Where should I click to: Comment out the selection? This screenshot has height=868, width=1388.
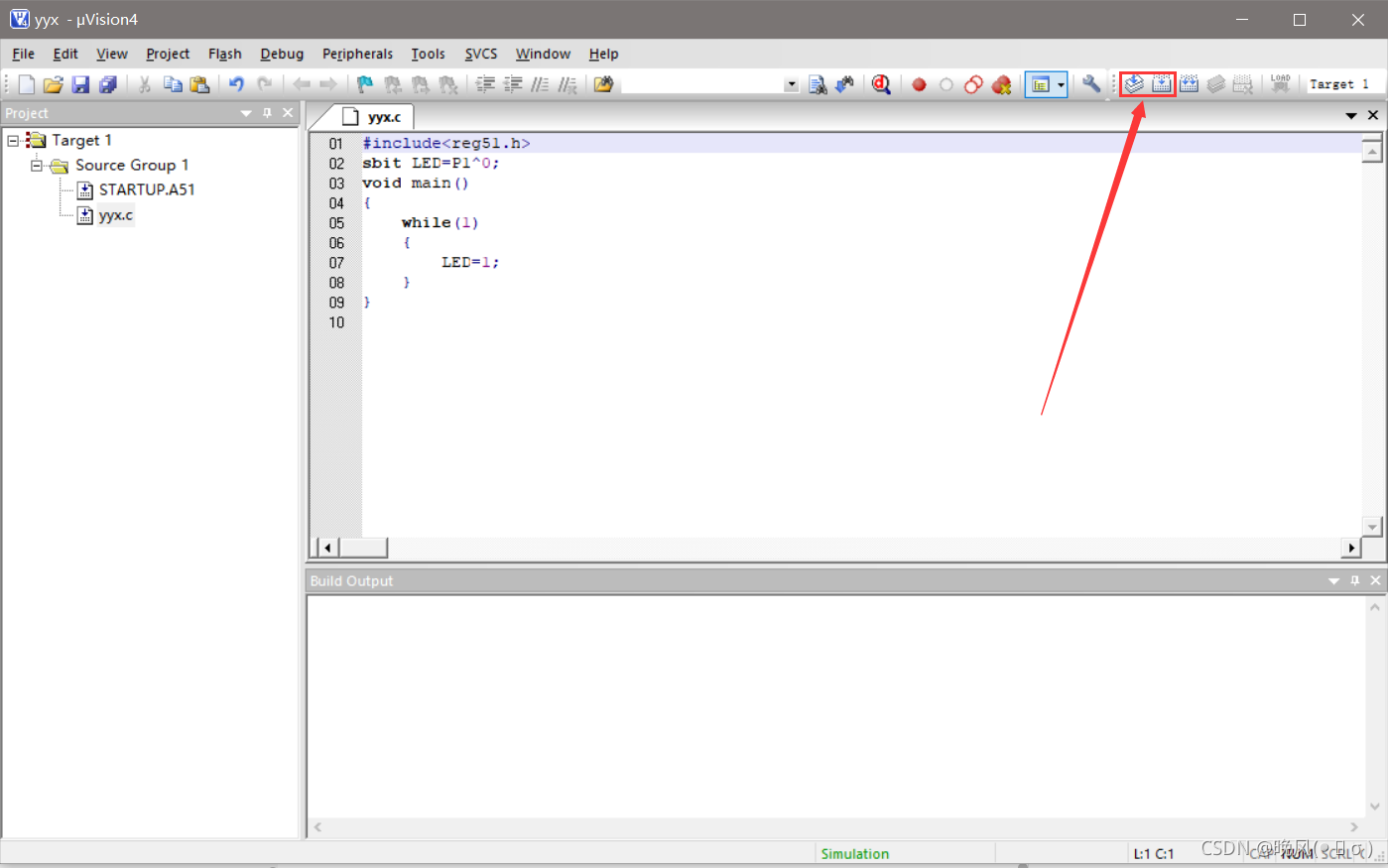tap(540, 84)
